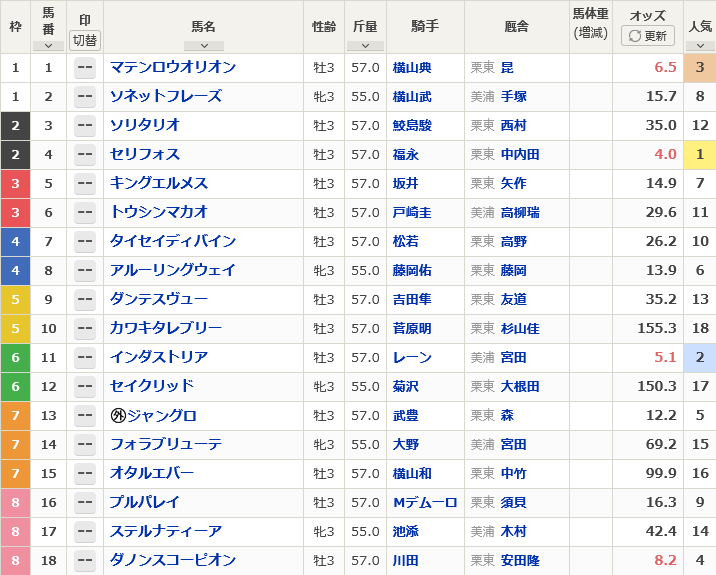Open trainer page for 中内田
The height and width of the screenshot is (575, 716).
[520, 154]
